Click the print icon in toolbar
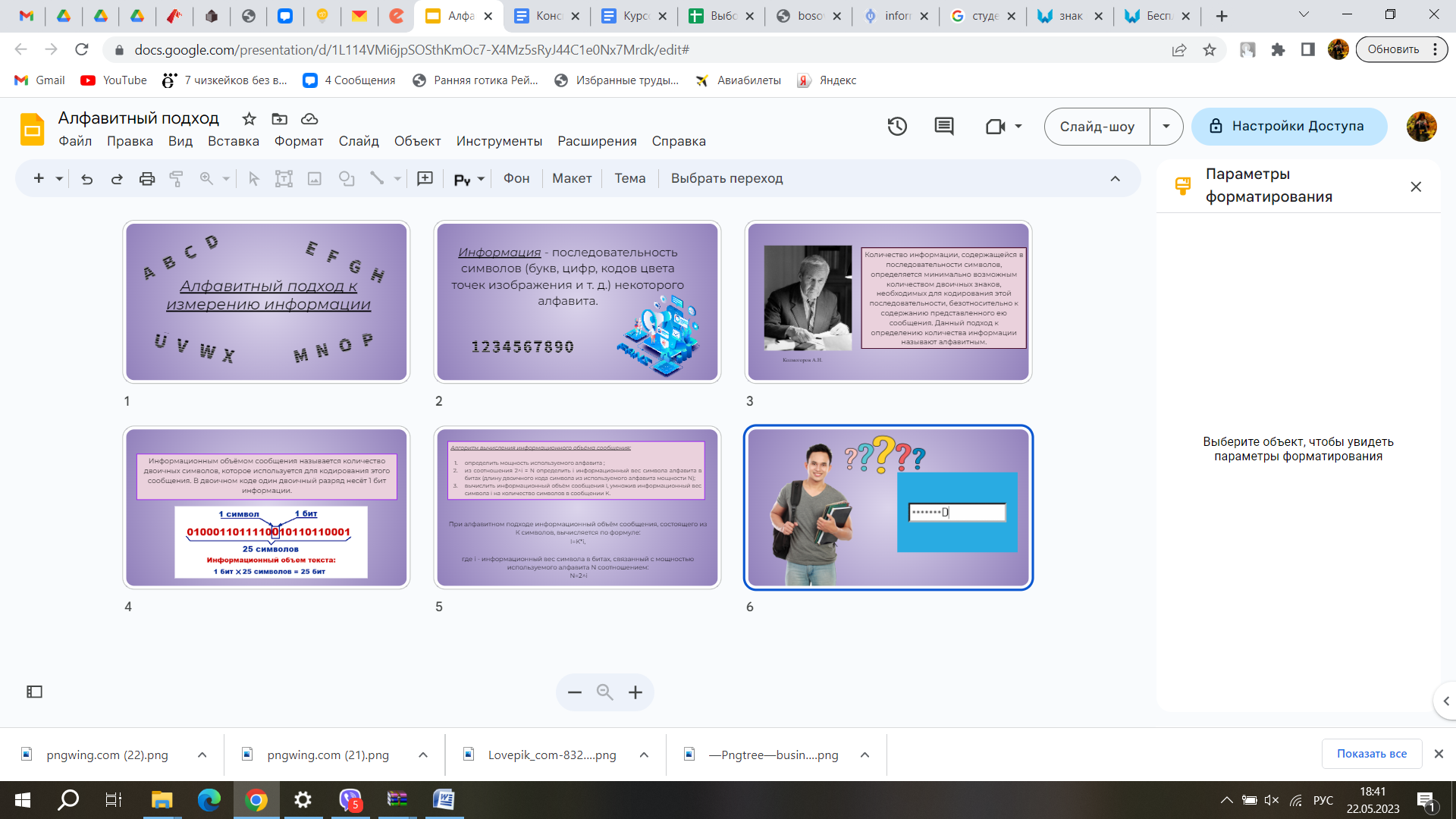Image resolution: width=1456 pixels, height=819 pixels. [147, 179]
